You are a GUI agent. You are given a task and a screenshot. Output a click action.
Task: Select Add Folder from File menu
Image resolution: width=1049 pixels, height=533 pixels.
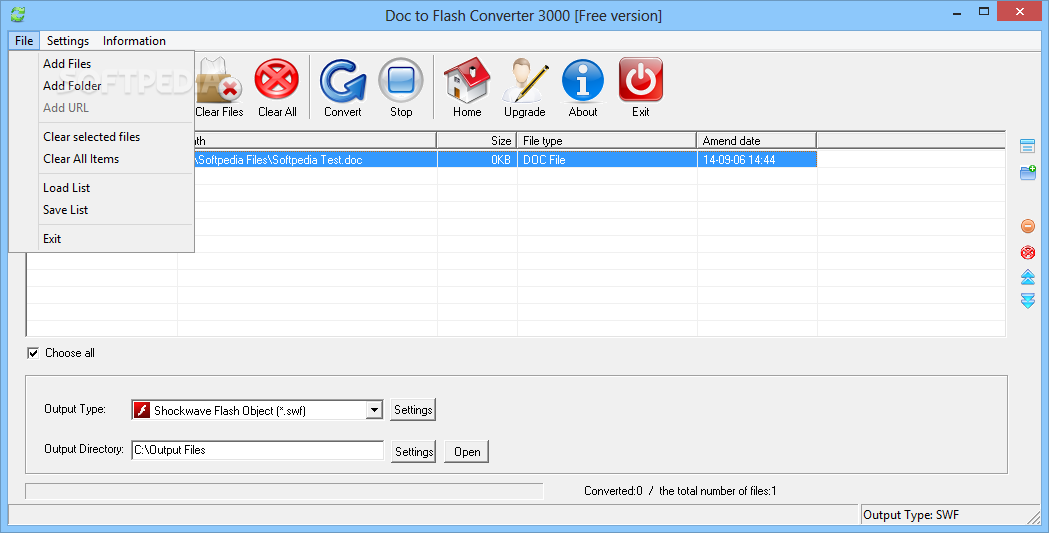[x=72, y=86]
